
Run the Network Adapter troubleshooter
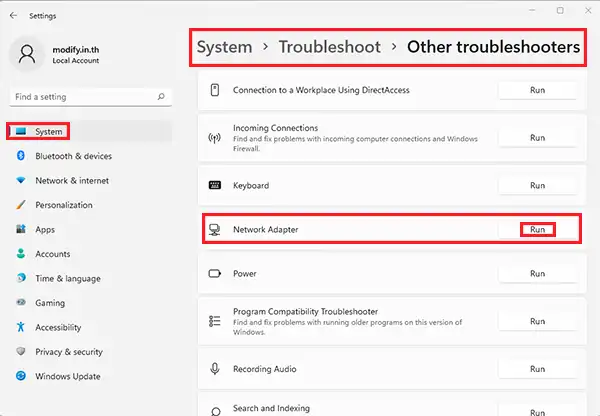point(537,230)
